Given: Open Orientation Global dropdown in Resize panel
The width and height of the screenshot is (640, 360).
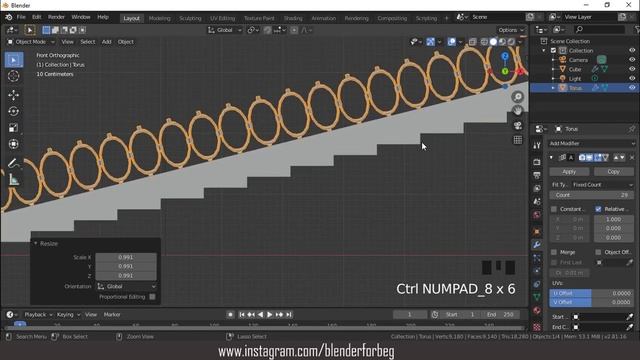Looking at the screenshot, I should click(x=126, y=287).
